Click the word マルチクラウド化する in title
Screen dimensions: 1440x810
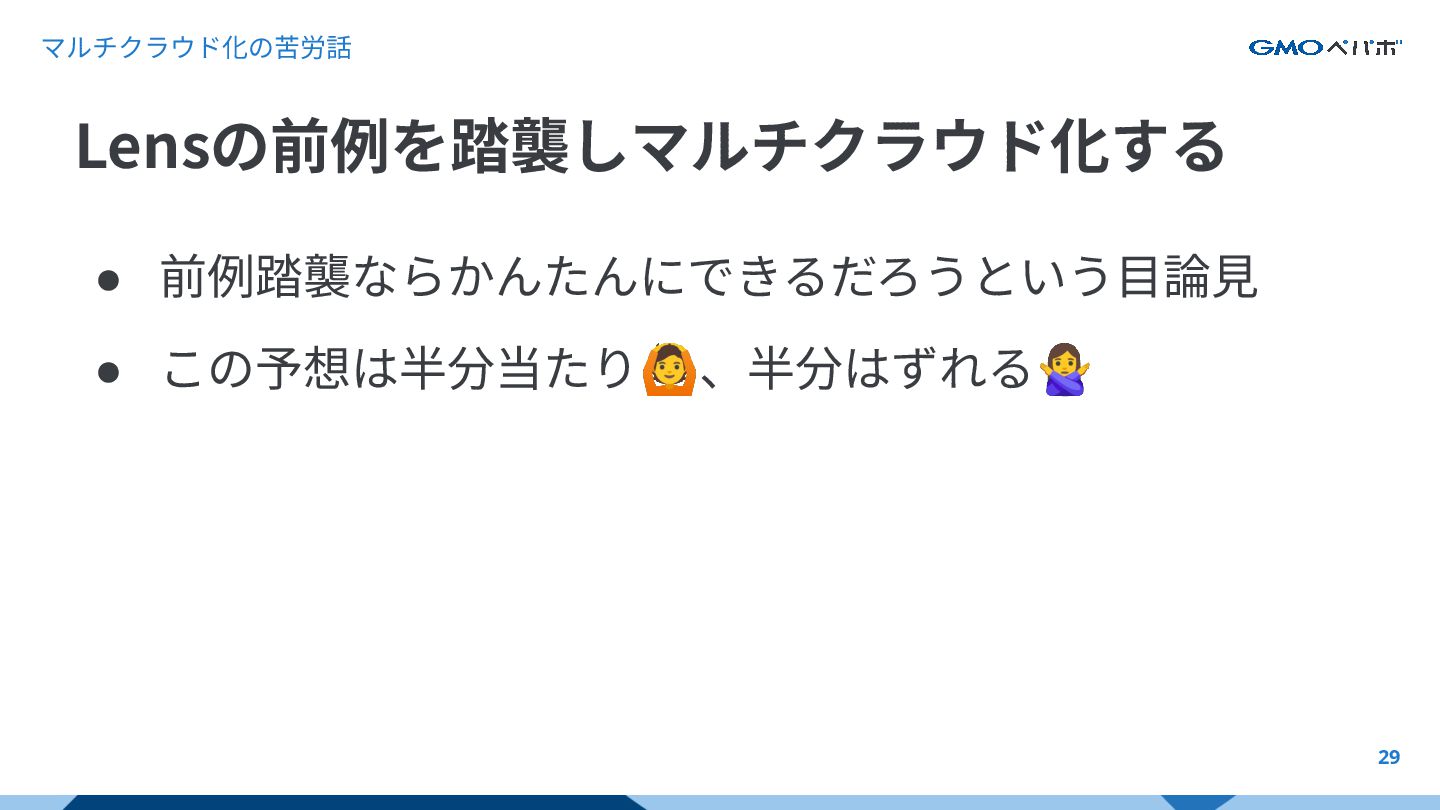point(926,146)
